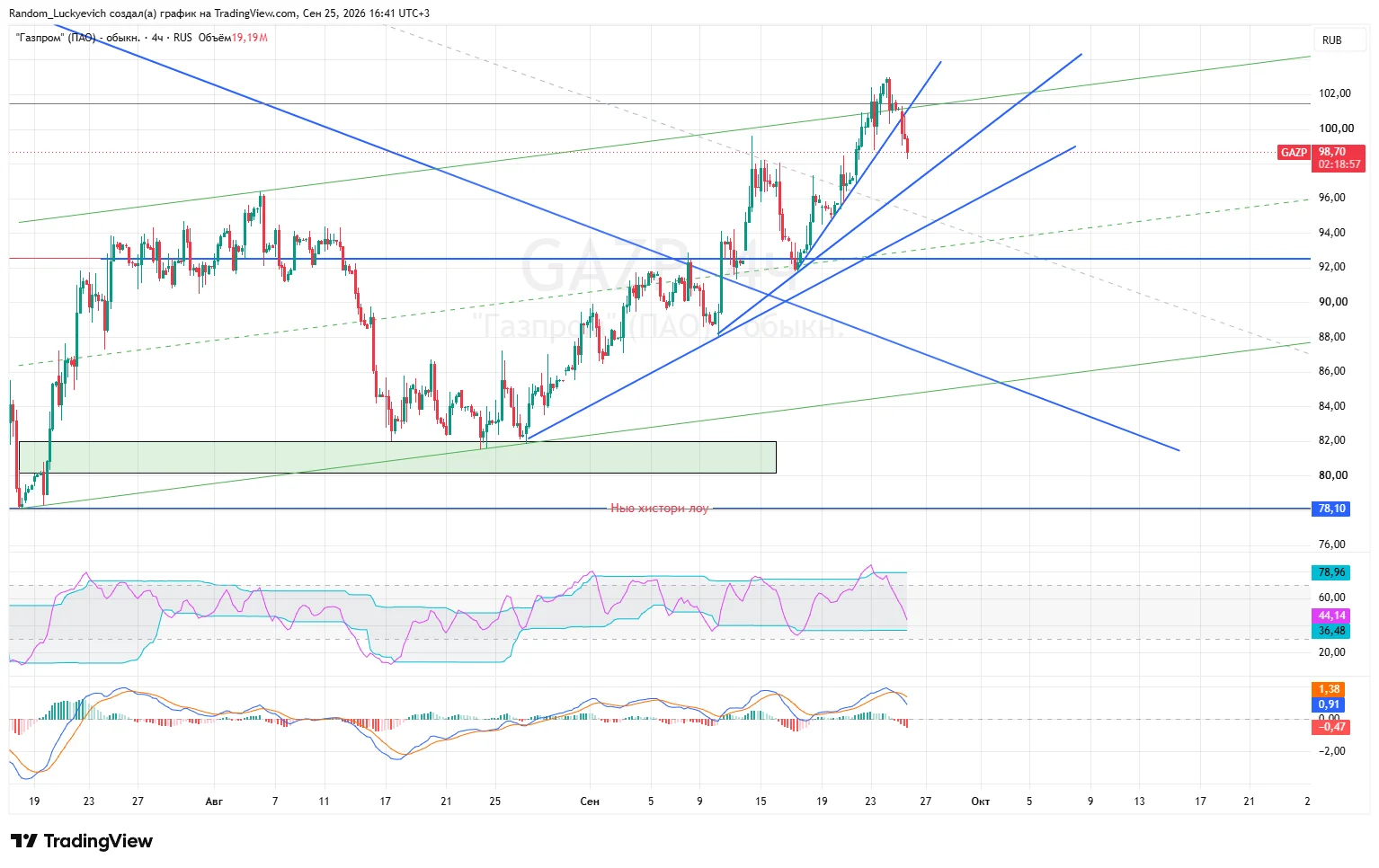Click the 36,48 indicator lower band value
1379x868 pixels.
point(1331,631)
